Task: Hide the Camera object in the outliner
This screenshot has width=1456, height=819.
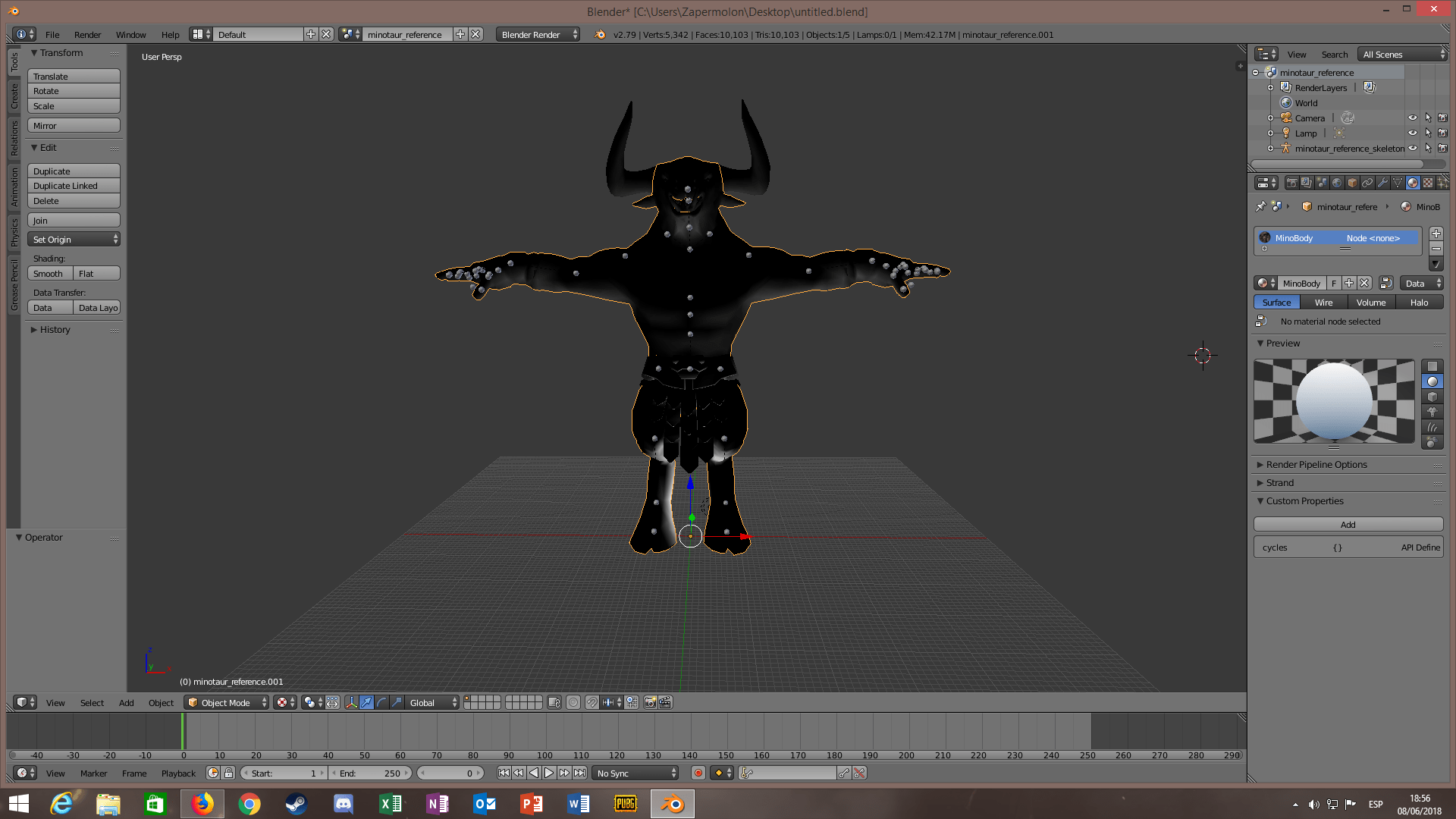Action: click(x=1413, y=118)
